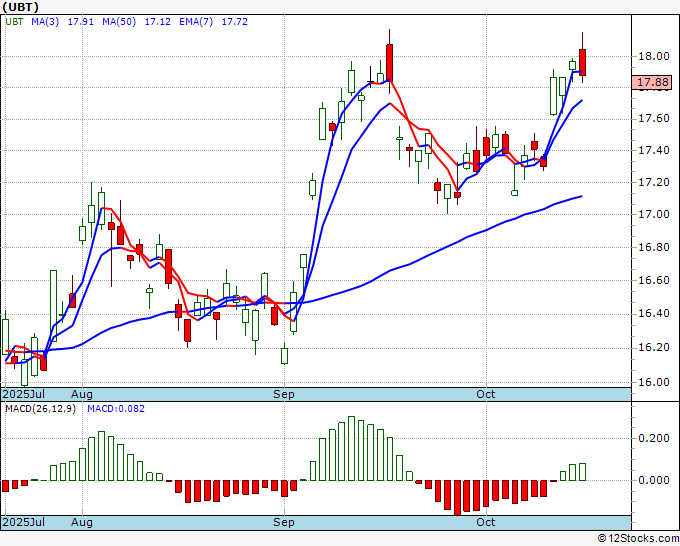
Task: Click the 0.000 MACD axis label
Action: tap(654, 480)
